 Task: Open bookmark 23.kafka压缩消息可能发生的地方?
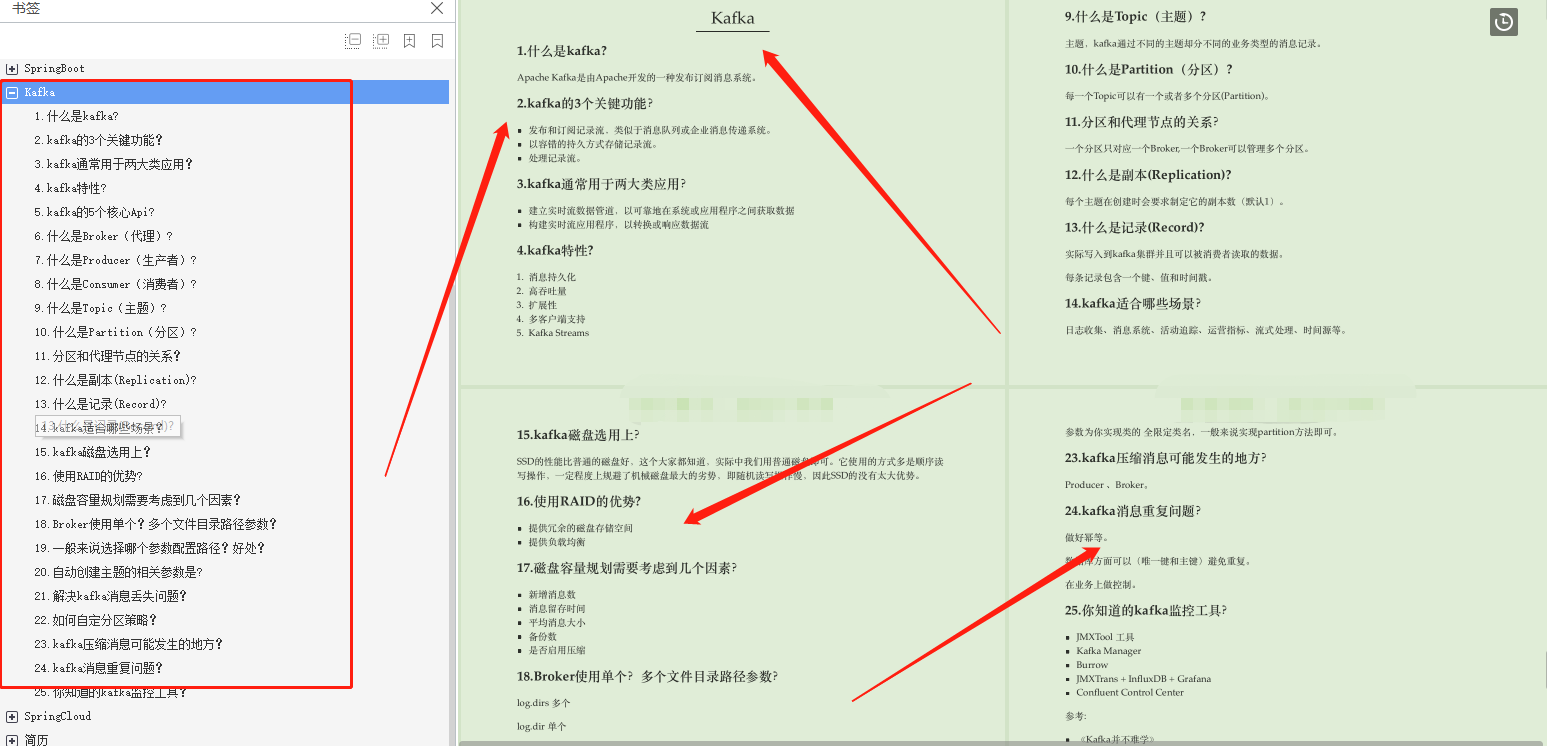point(128,644)
